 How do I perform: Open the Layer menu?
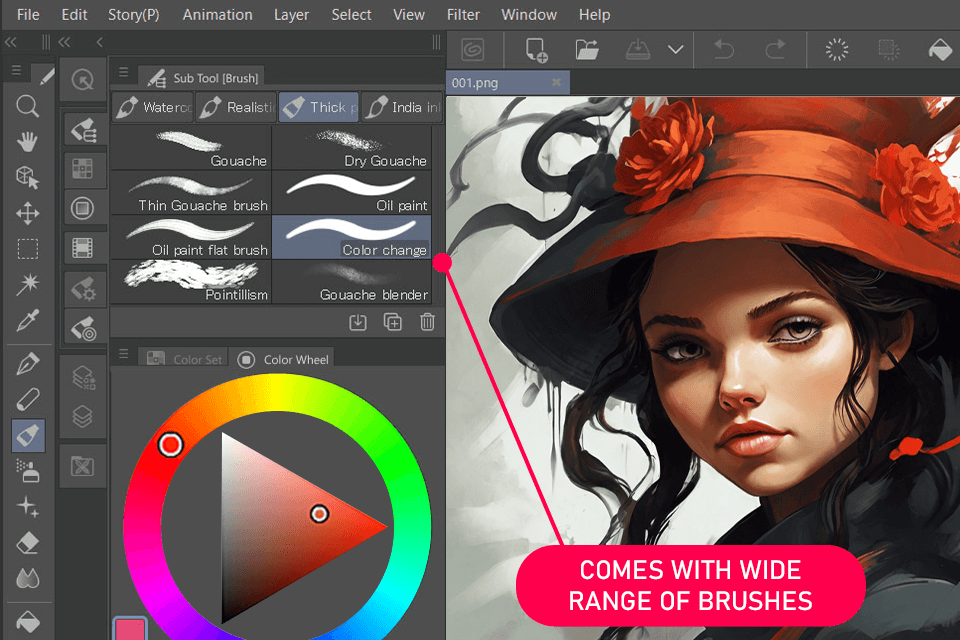click(x=291, y=15)
